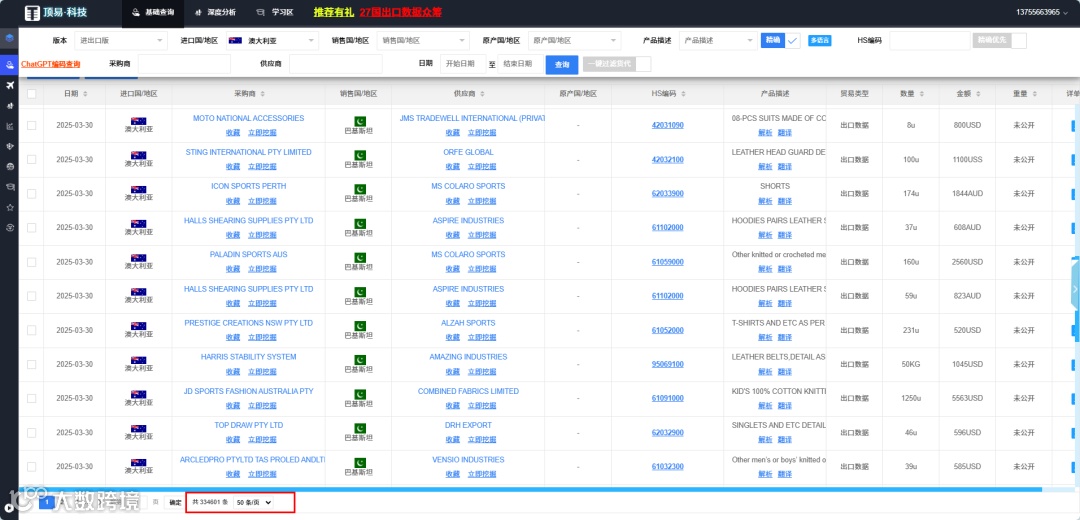
Task: Click the bottom circular icon in sidebar
Action: pos(9,227)
